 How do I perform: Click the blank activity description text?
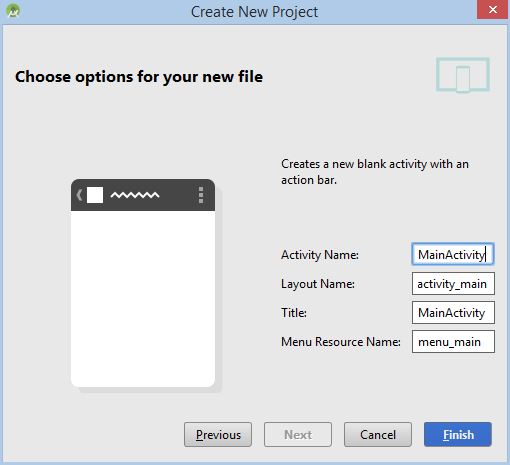point(375,172)
